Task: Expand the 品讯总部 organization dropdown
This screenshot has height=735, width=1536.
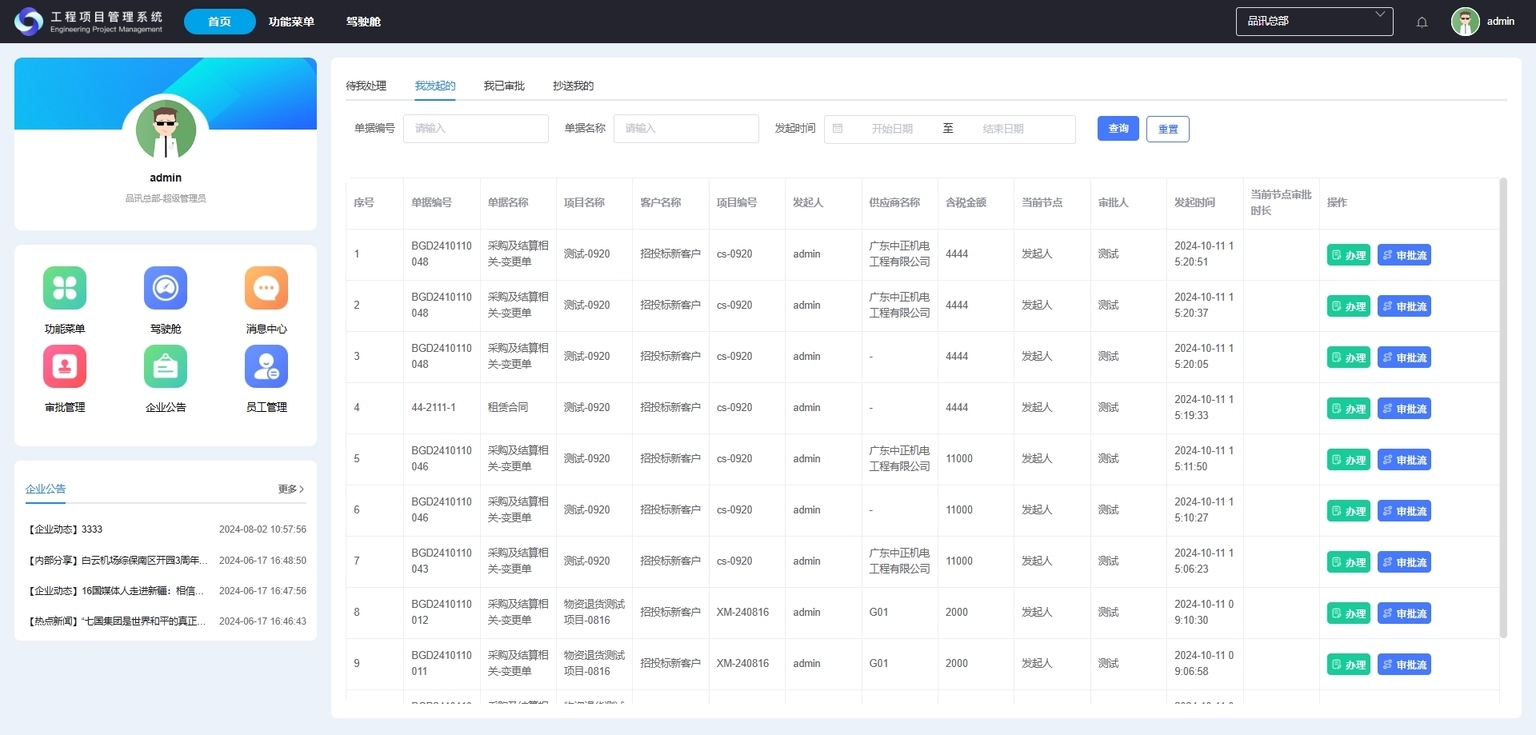Action: 1314,21
